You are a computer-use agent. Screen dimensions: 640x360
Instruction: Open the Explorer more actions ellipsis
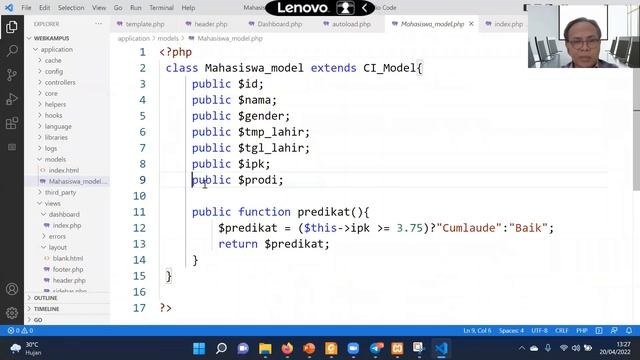click(x=98, y=24)
